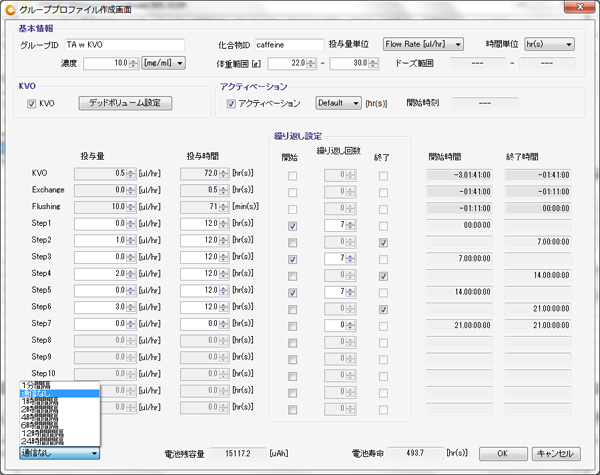Click the Step2 投与量 value field
This screenshot has height=475, width=600.
(100, 240)
